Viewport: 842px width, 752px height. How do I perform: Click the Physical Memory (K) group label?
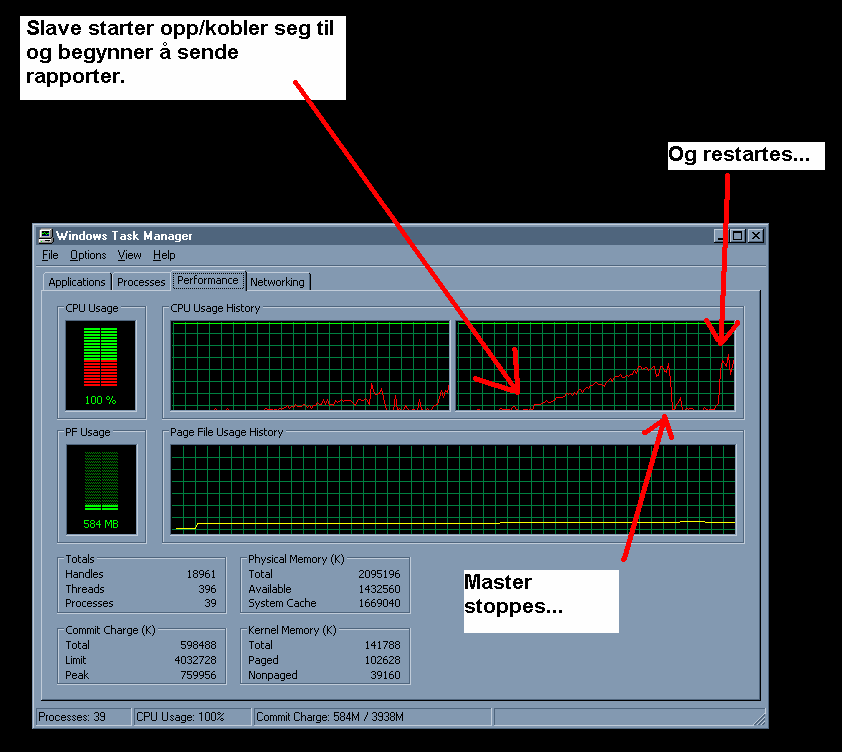coord(296,559)
